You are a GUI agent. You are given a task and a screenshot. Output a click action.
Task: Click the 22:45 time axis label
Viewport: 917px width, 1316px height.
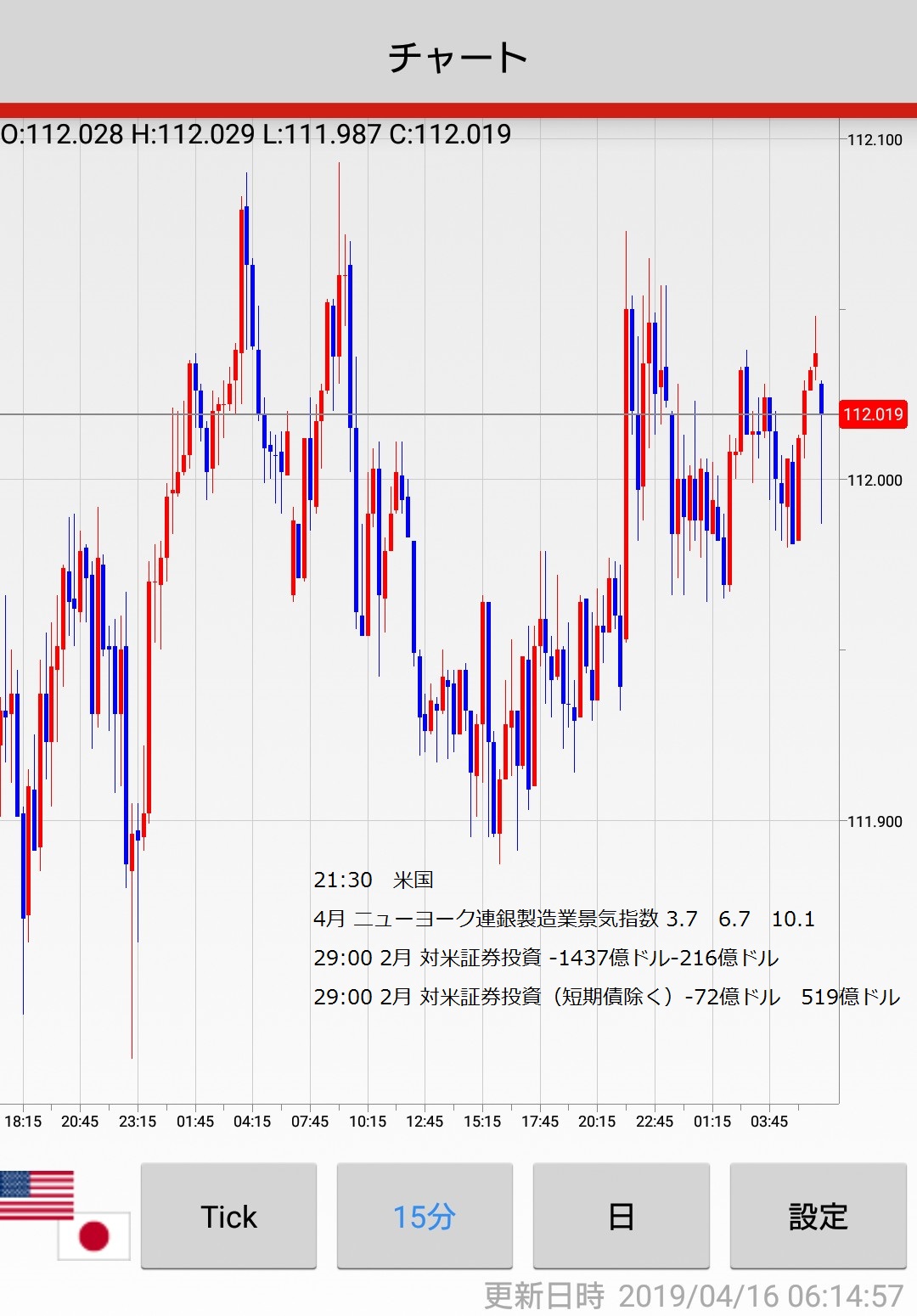pyautogui.click(x=655, y=1122)
